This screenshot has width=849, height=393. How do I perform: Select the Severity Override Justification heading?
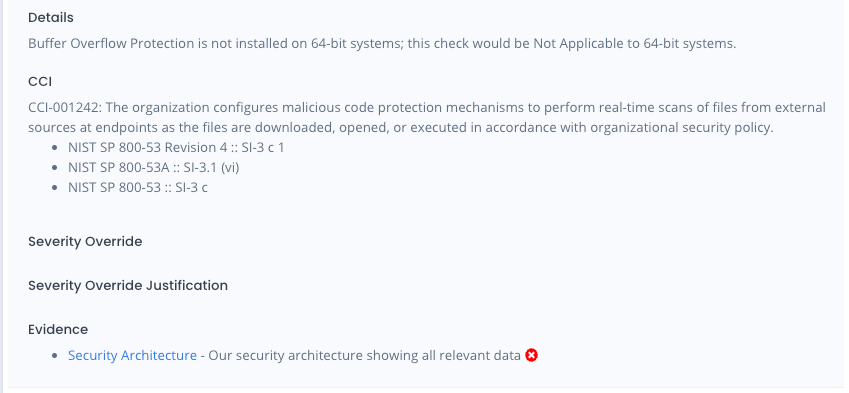click(x=128, y=285)
